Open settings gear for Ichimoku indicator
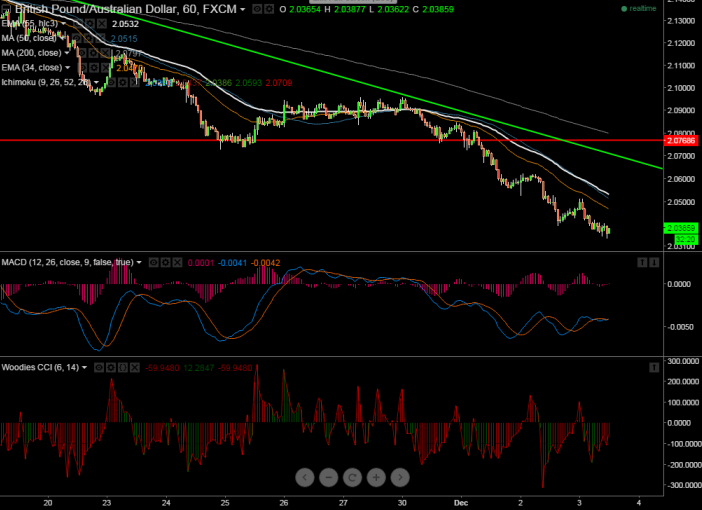702x510 pixels. pos(123,82)
